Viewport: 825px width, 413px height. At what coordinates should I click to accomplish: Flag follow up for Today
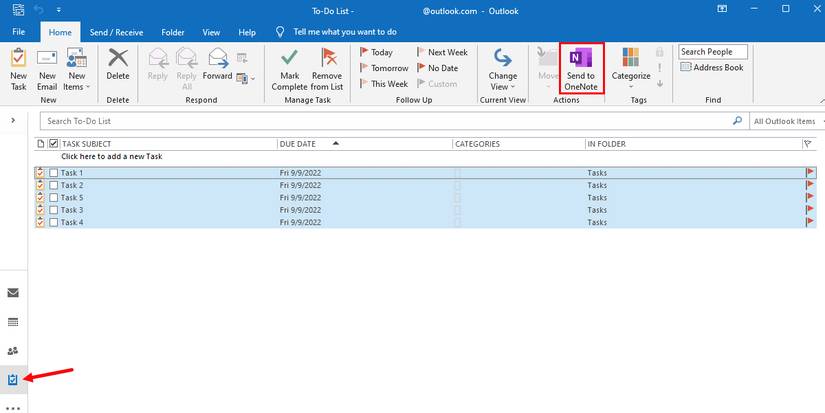376,52
